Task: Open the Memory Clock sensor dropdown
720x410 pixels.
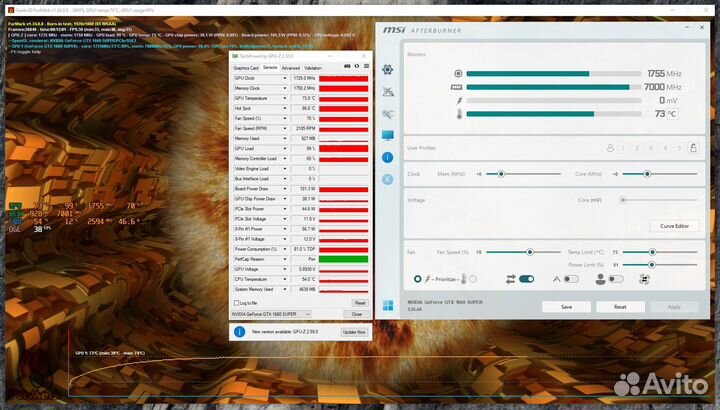Action: point(285,89)
